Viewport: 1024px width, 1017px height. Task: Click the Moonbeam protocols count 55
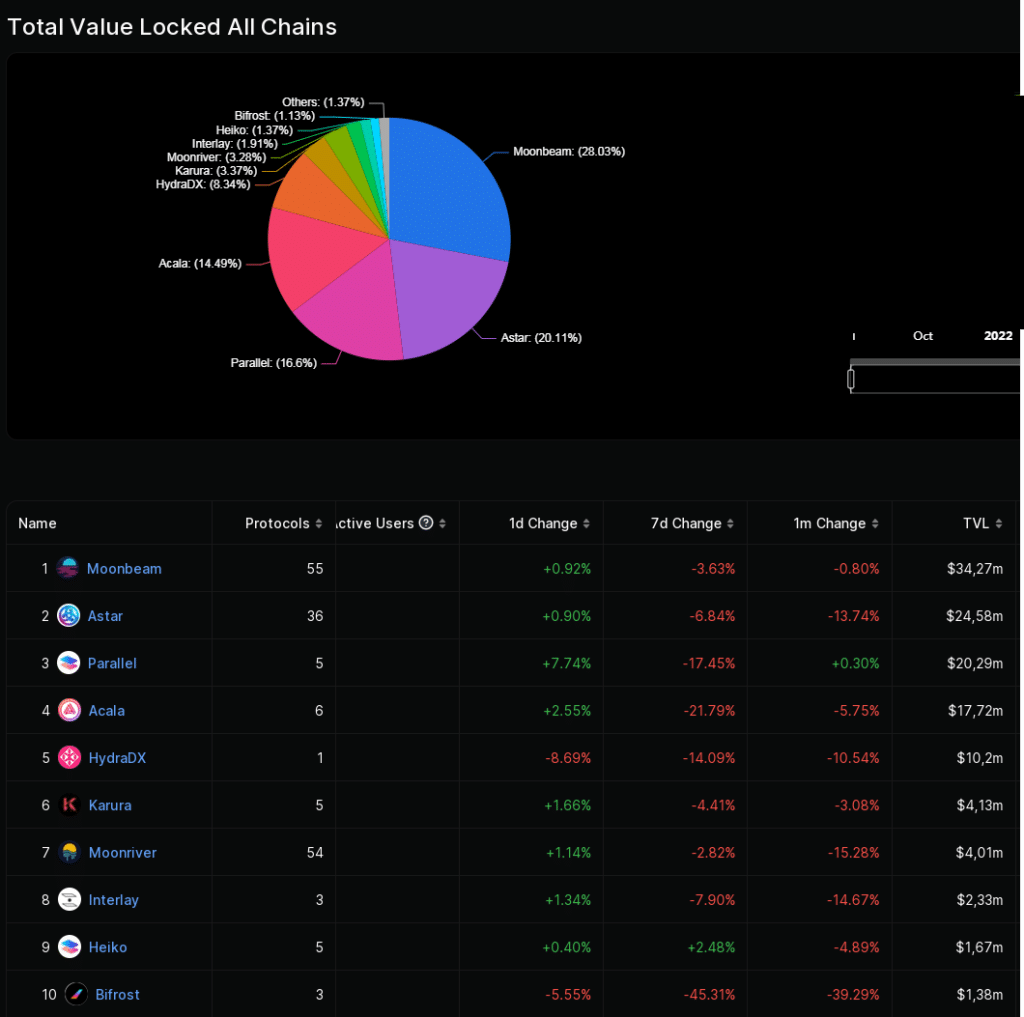[x=315, y=568]
